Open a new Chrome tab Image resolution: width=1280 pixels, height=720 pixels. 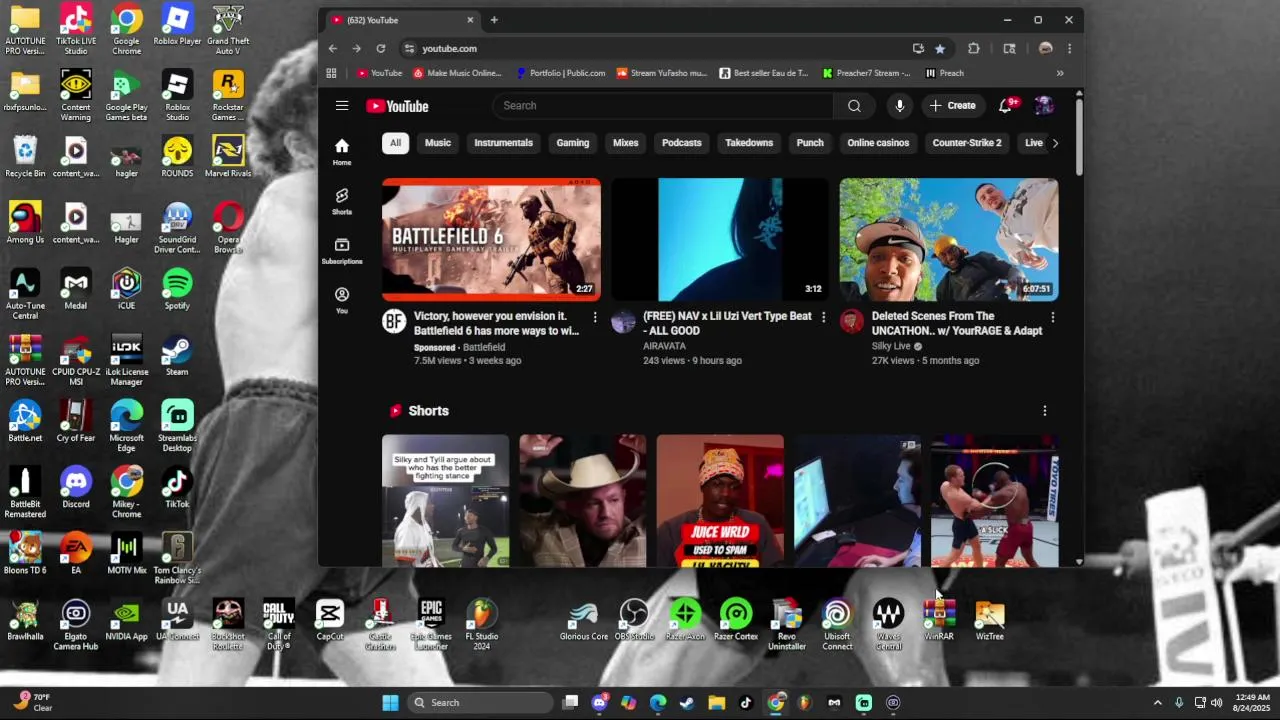point(494,20)
